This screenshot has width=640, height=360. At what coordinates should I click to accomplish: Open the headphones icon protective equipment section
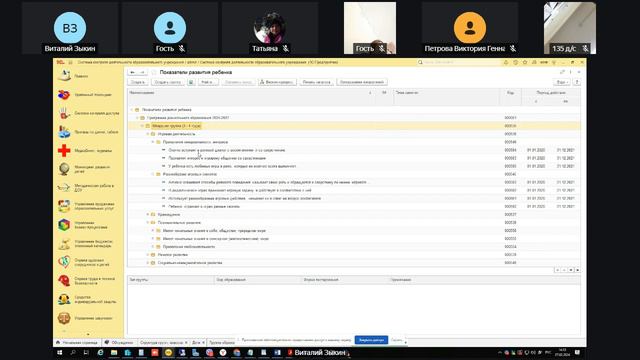(88, 299)
